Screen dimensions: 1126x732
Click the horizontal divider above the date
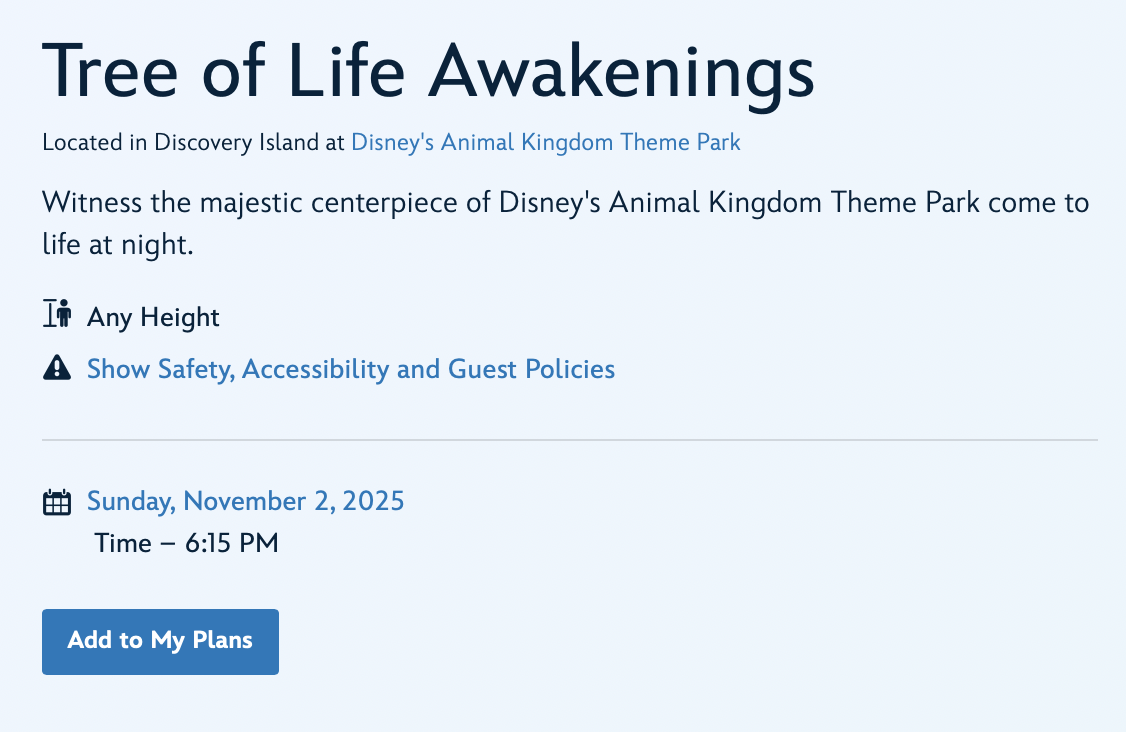click(x=569, y=440)
